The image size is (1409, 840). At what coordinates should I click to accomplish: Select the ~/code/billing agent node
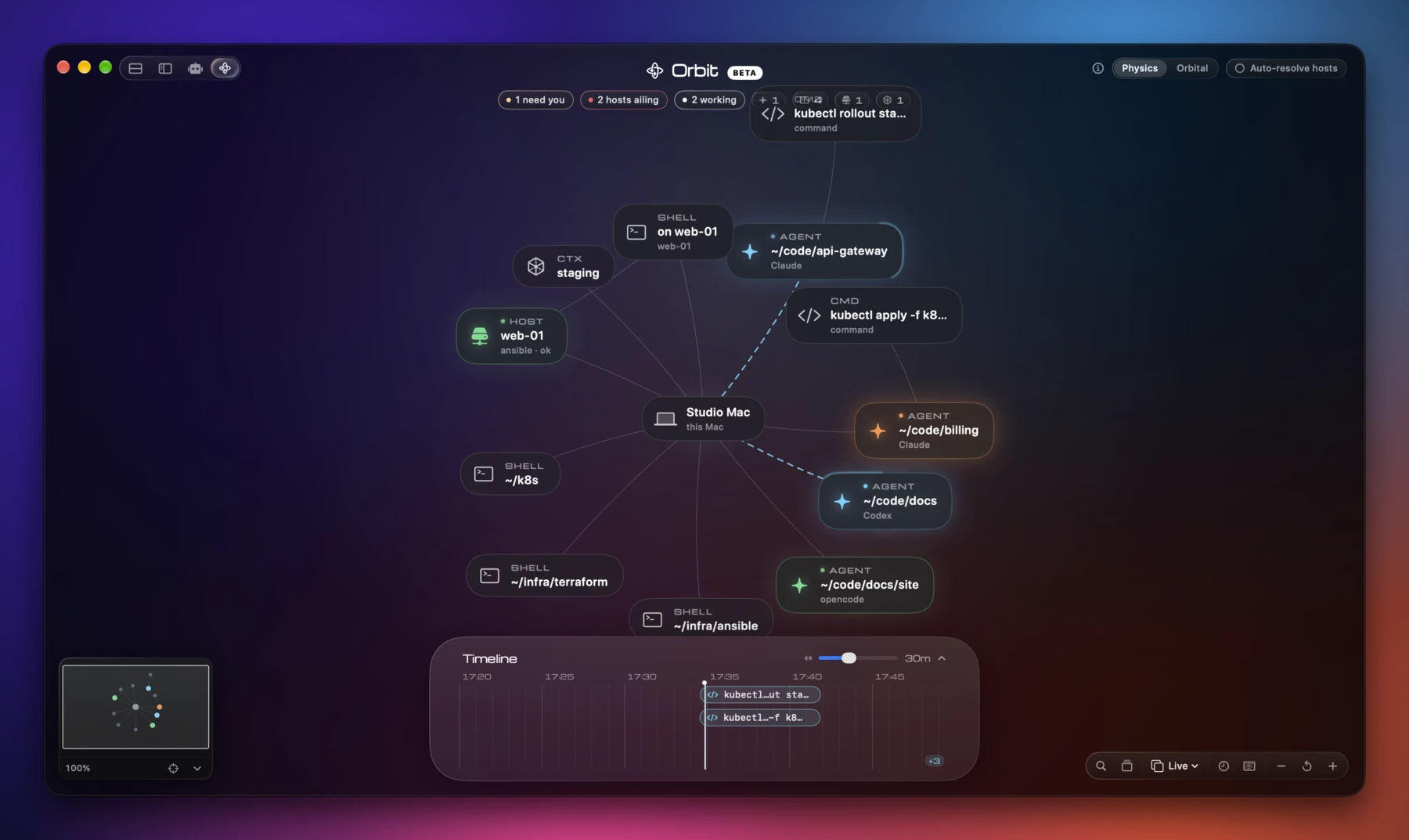pos(924,431)
